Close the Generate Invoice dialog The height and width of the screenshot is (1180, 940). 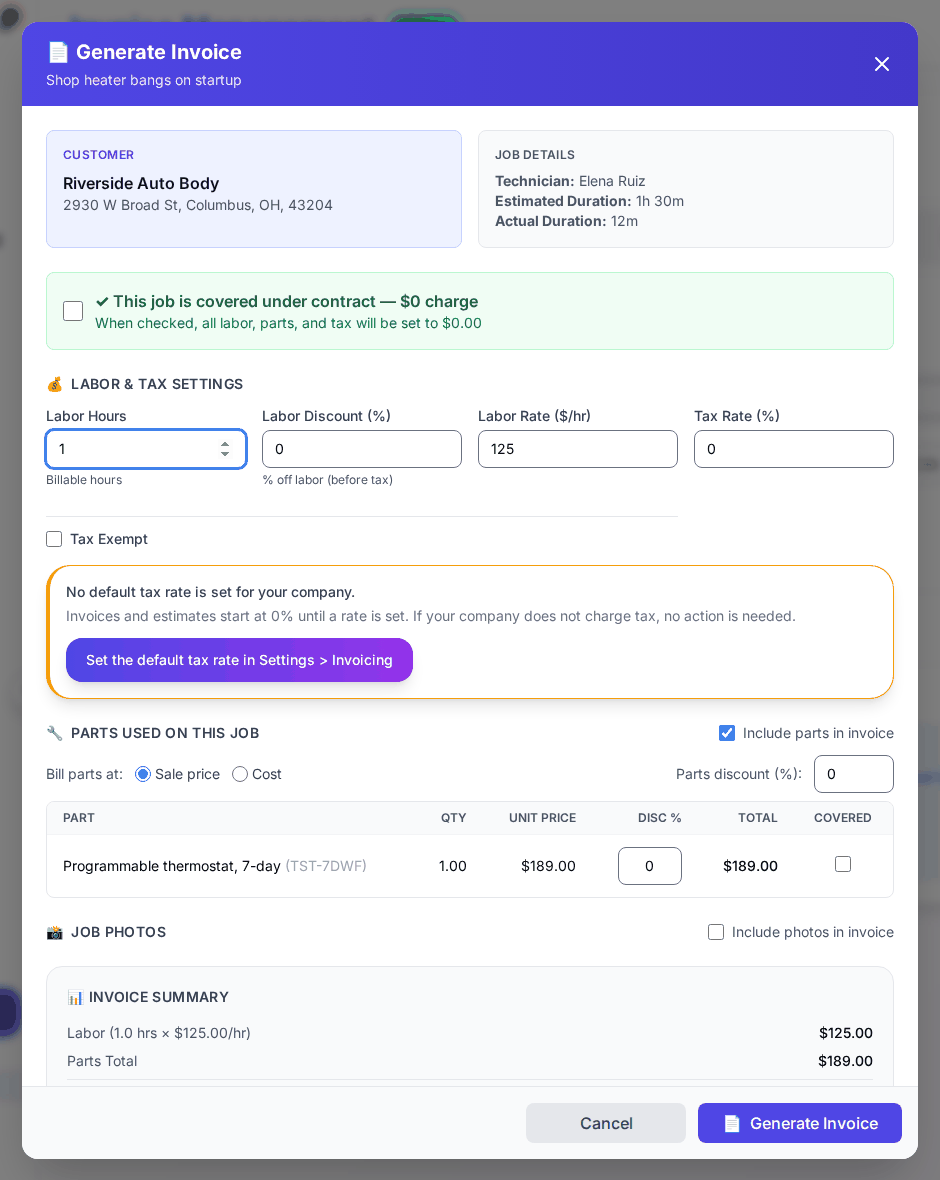[881, 64]
